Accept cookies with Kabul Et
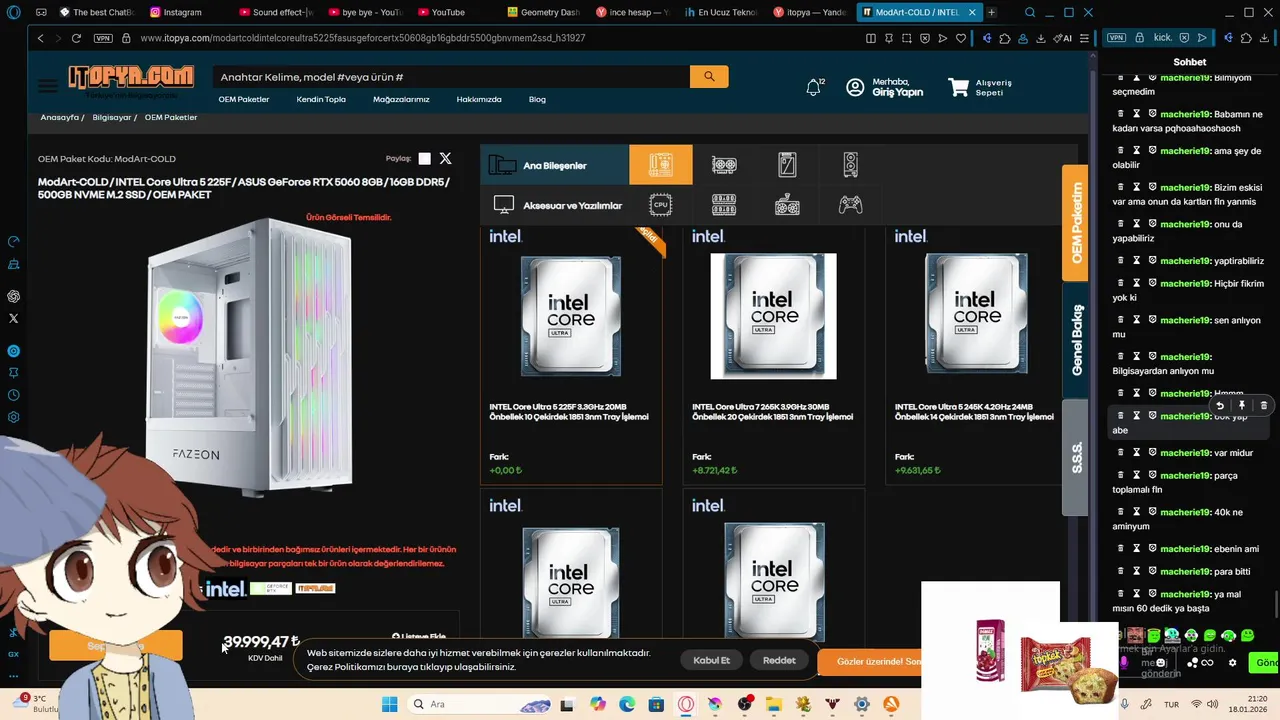Screen dimensions: 1280x720 (712, 660)
